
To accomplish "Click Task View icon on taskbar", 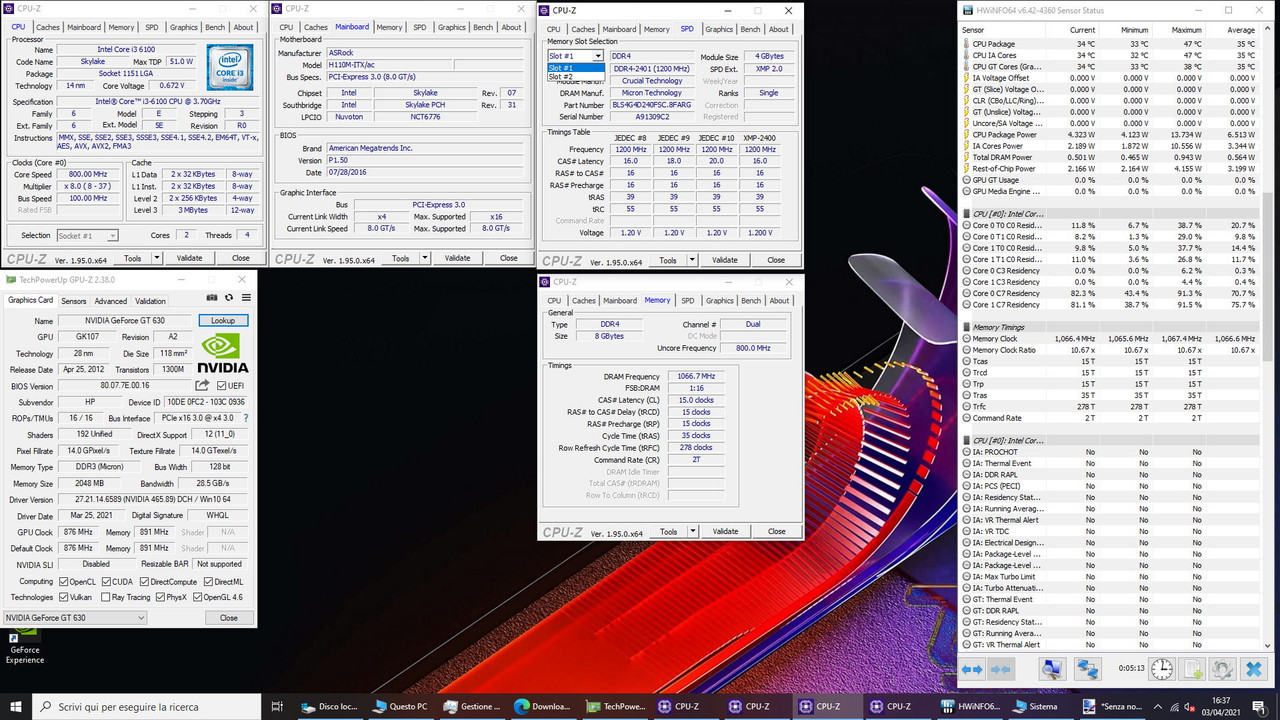I will click(278, 706).
